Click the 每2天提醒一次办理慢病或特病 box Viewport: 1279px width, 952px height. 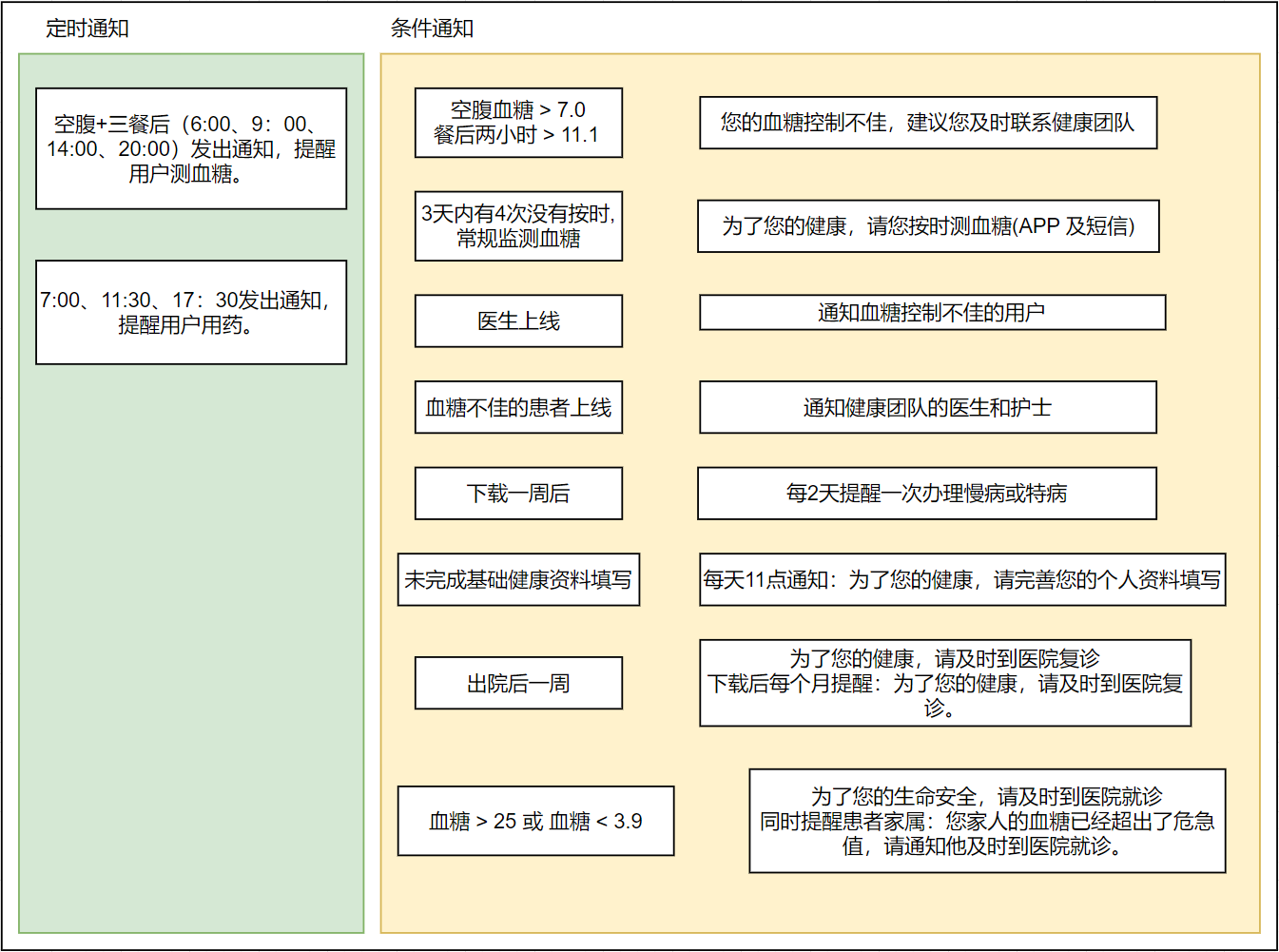pos(927,494)
